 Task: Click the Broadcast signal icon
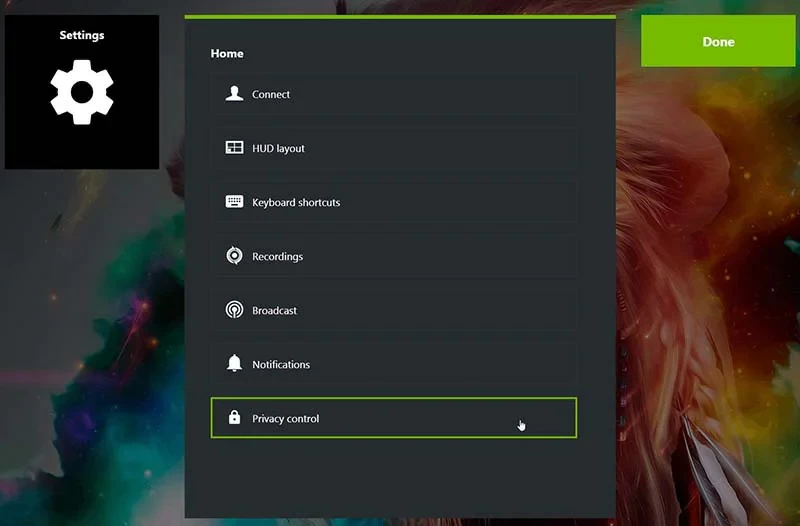(x=234, y=310)
